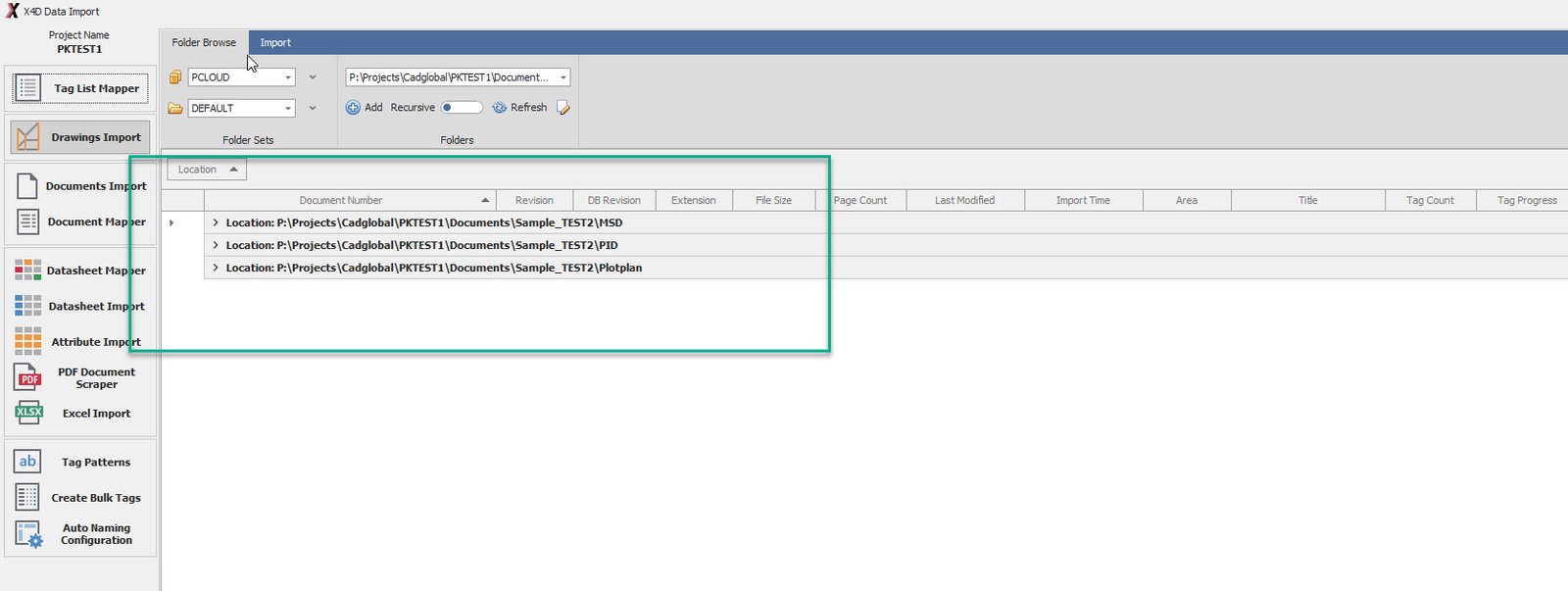Open the DEFAULT folder set dropdown

pyautogui.click(x=288, y=109)
